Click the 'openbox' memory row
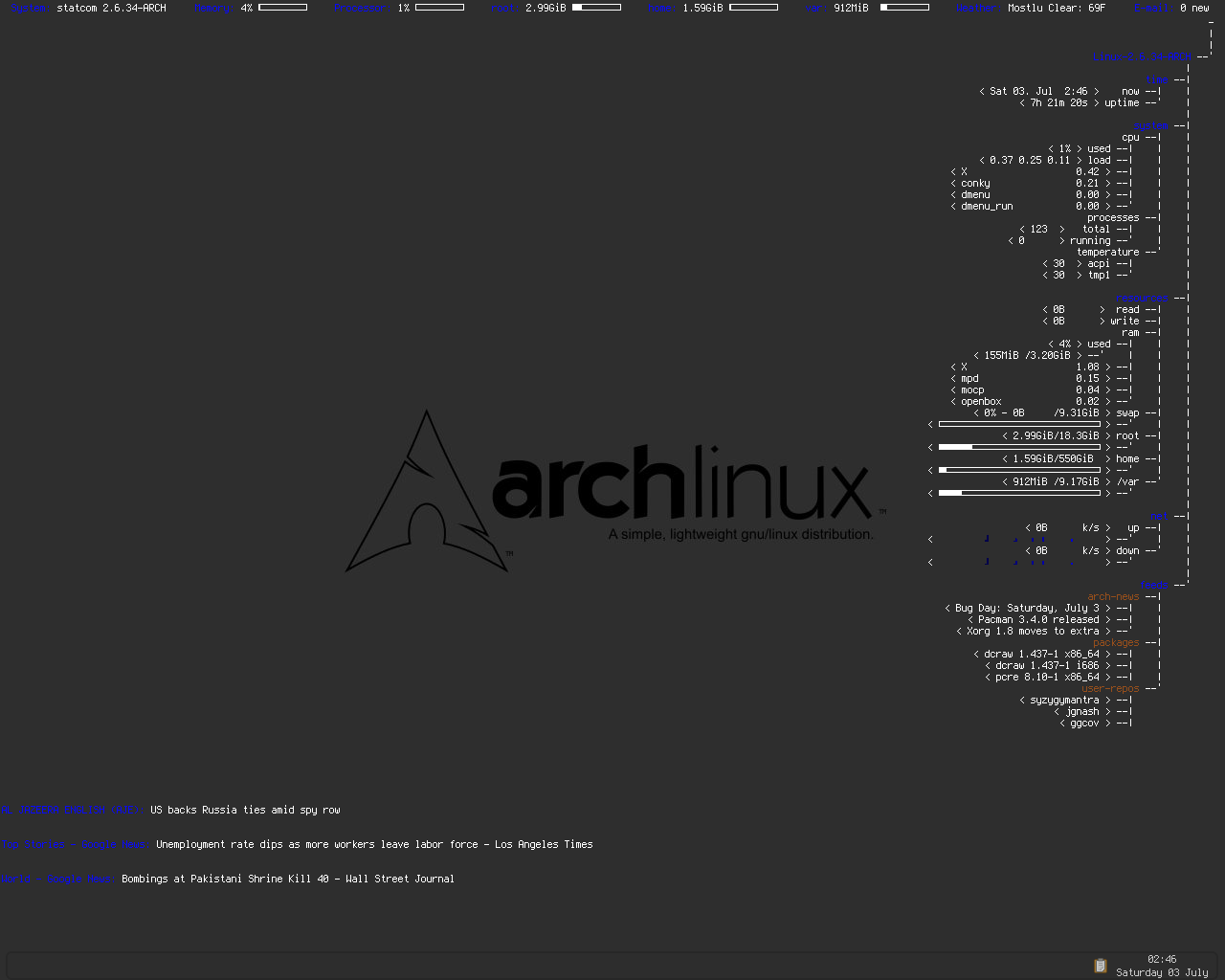1225x980 pixels. pos(1030,402)
